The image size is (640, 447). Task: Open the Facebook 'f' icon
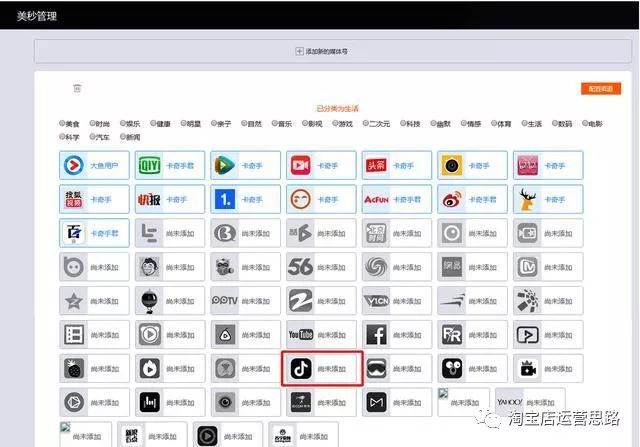(376, 335)
